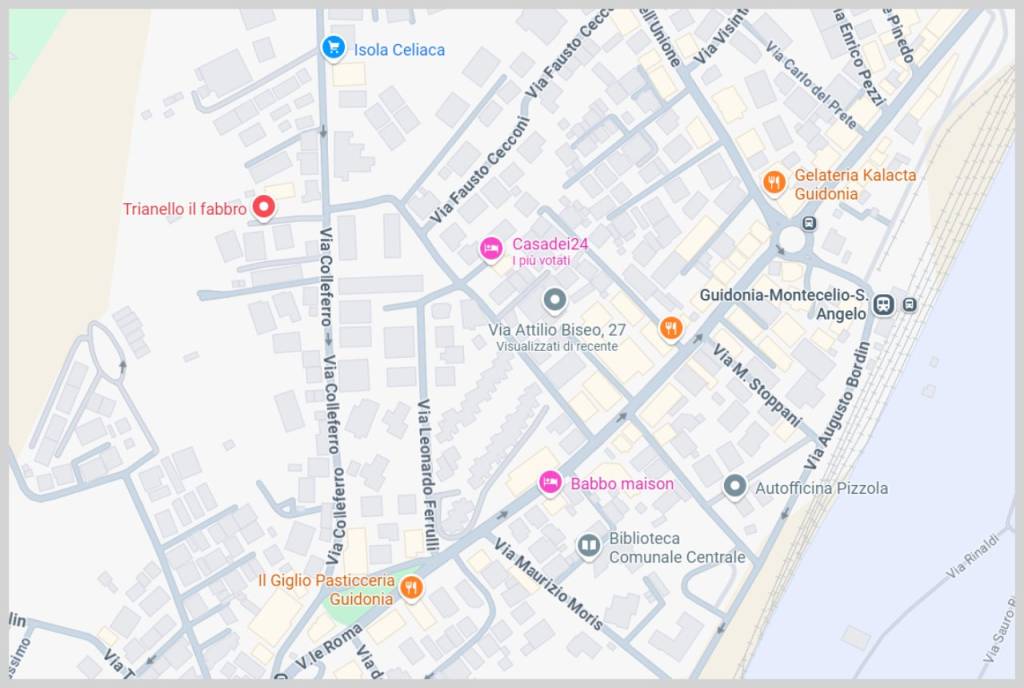Viewport: 1024px width, 688px height.
Task: Click the Isola Celiaca shopping cart pin
Action: [333, 48]
